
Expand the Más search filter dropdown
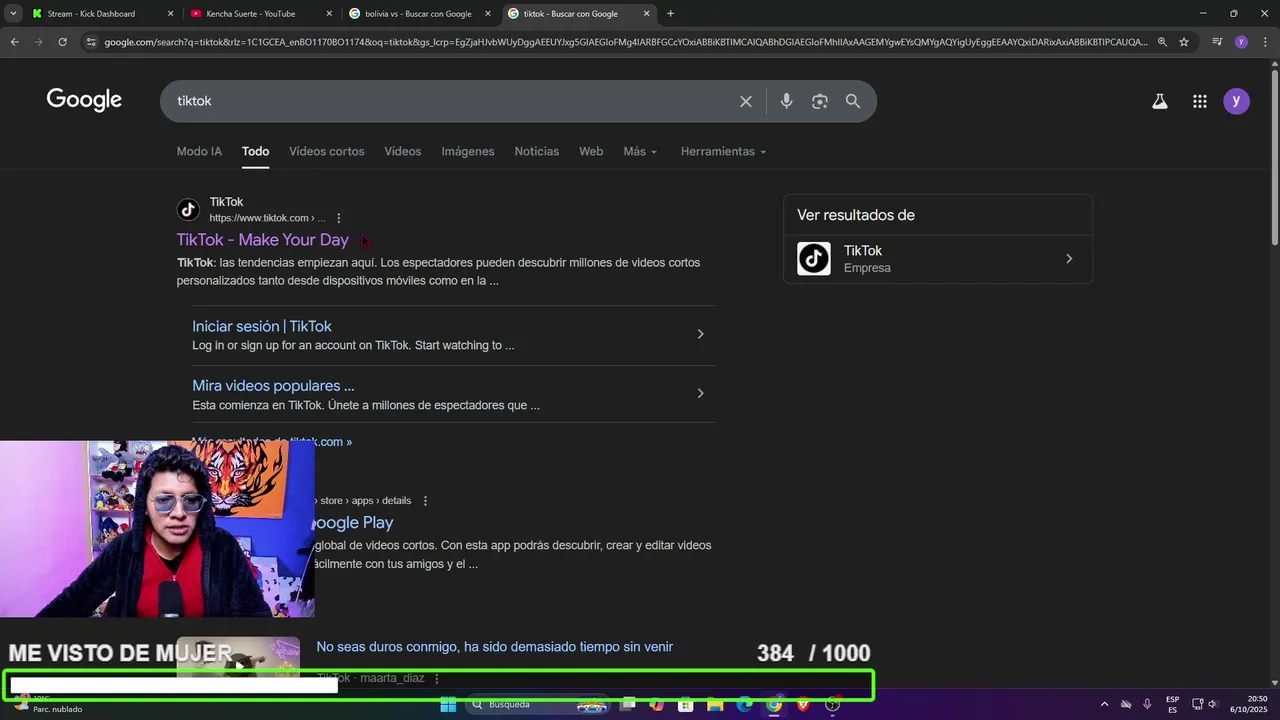(x=640, y=151)
